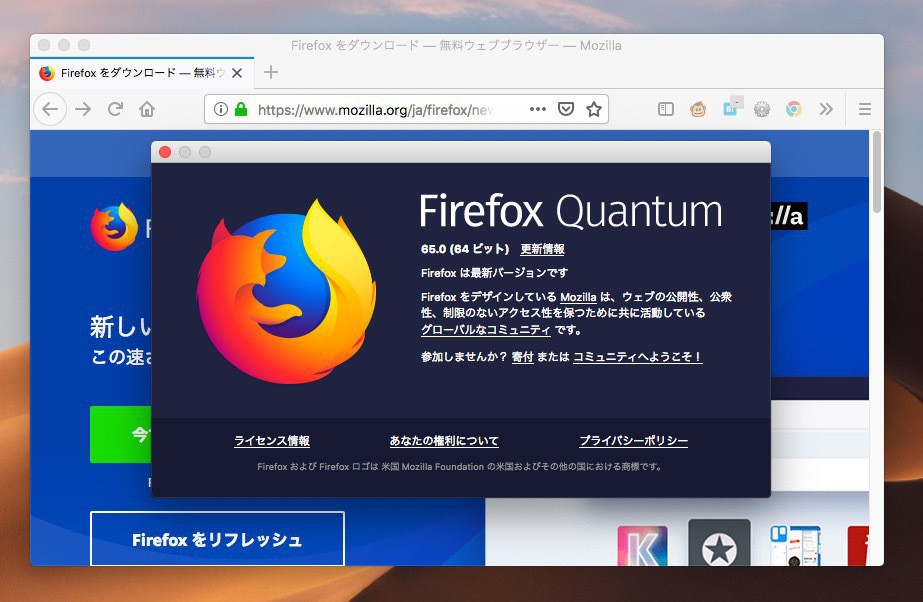The width and height of the screenshot is (923, 602).
Task: Click the browser page vertical scrollbar
Action: pos(876,172)
